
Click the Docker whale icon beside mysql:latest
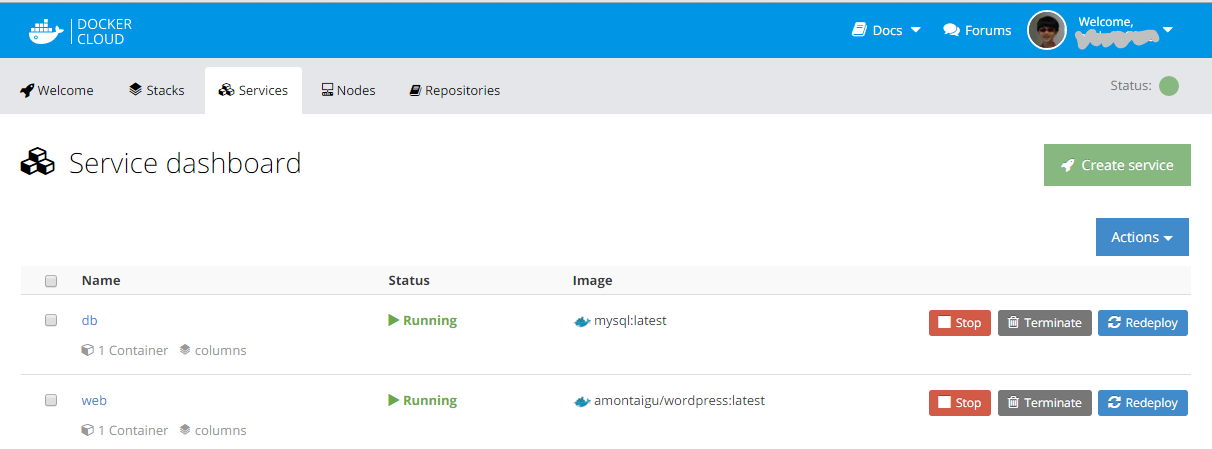pos(582,322)
